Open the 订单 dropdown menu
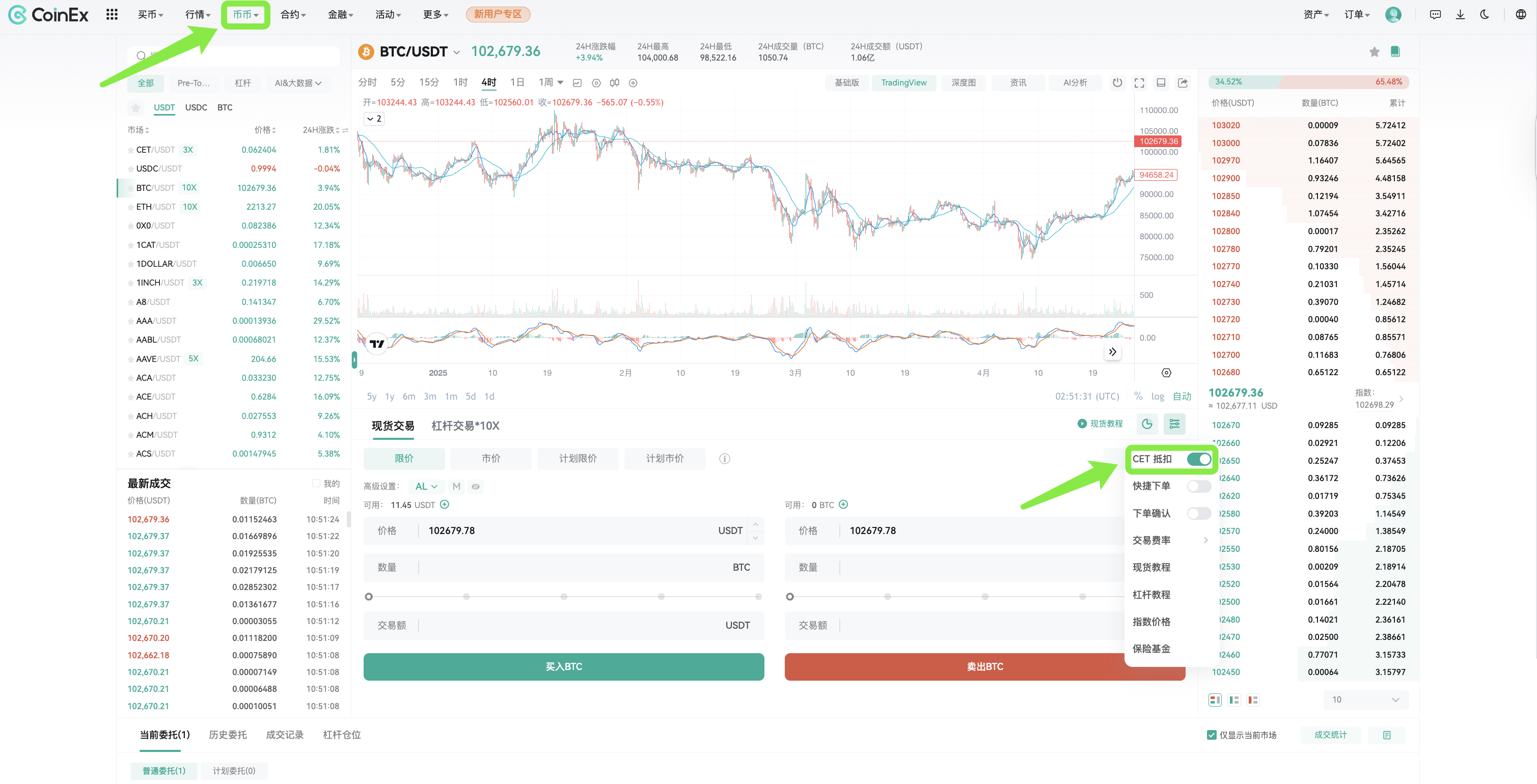1537x784 pixels. 1356,14
